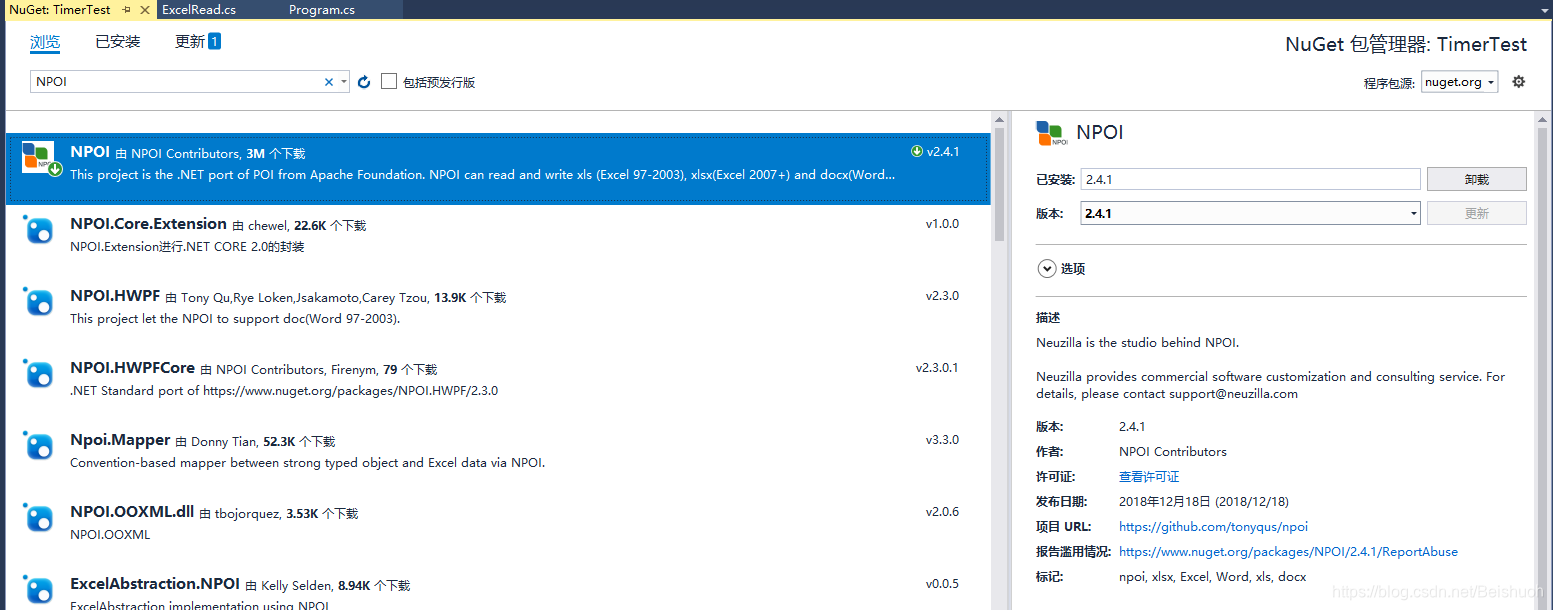The width and height of the screenshot is (1553, 610).
Task: Click the refresh icon next to search box
Action: [x=364, y=82]
